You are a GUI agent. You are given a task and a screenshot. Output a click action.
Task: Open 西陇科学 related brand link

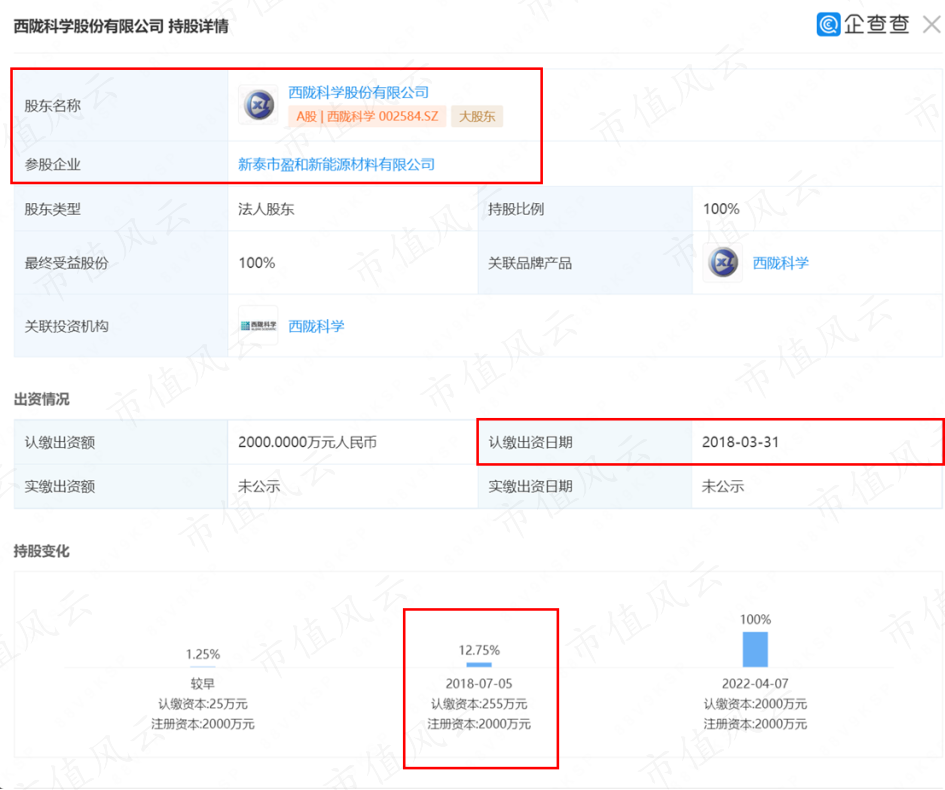[x=780, y=263]
